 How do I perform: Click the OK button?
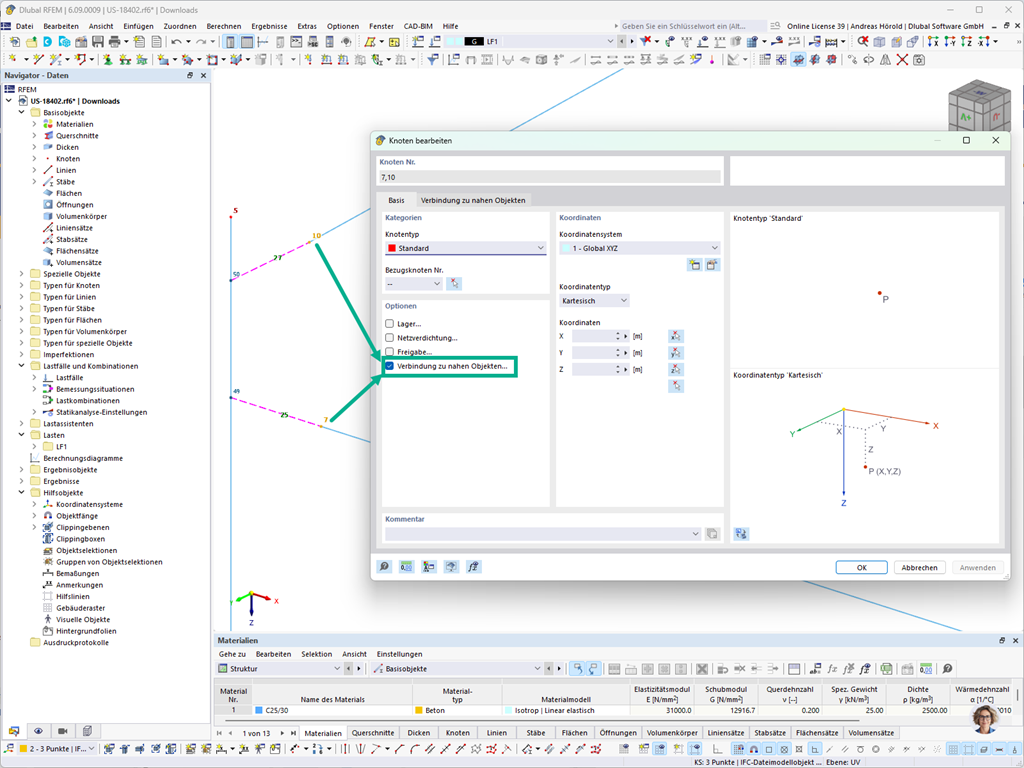tap(861, 568)
